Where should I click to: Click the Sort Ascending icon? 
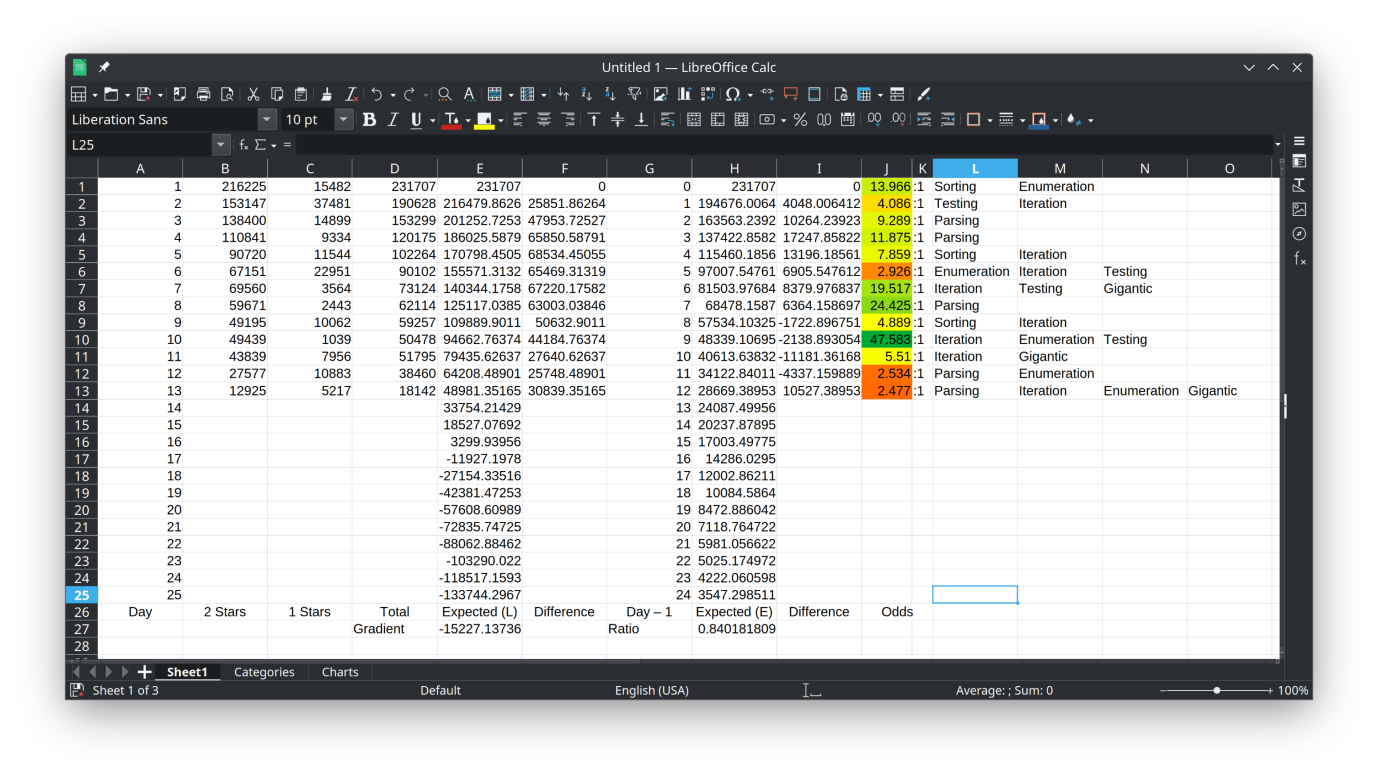click(586, 94)
